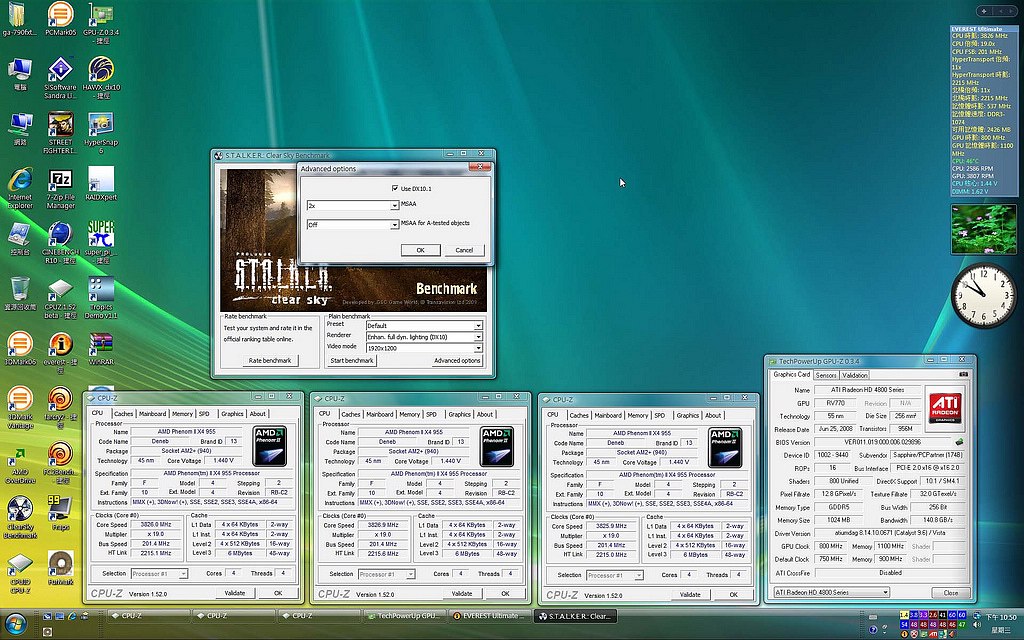This screenshot has height=640, width=1024.
Task: Select the 3DMark Vantage desktop icon
Action: tap(20, 408)
